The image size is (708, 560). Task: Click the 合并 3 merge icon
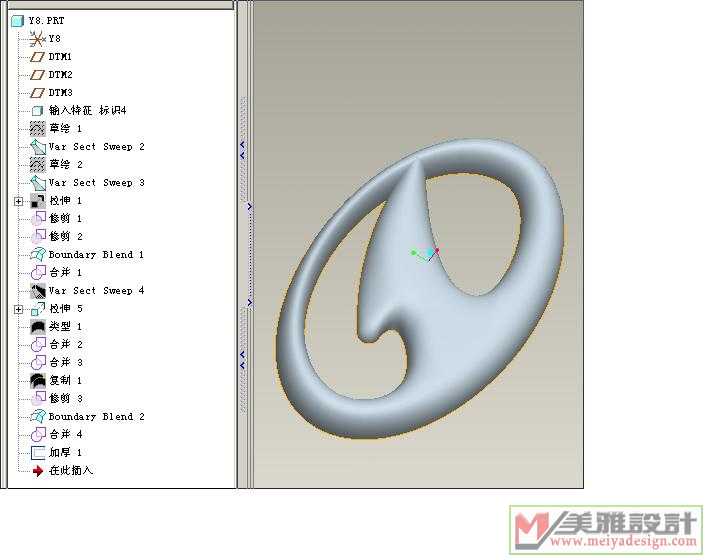tap(38, 363)
